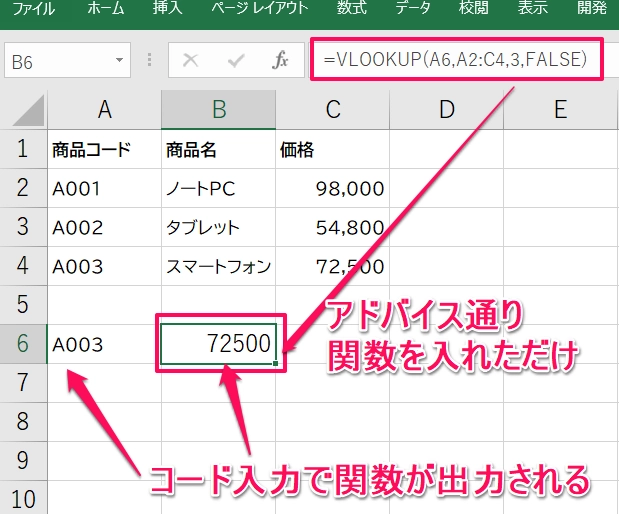Screen dimensions: 619x514
Task: Click the 価格 header cell
Action: point(332,149)
